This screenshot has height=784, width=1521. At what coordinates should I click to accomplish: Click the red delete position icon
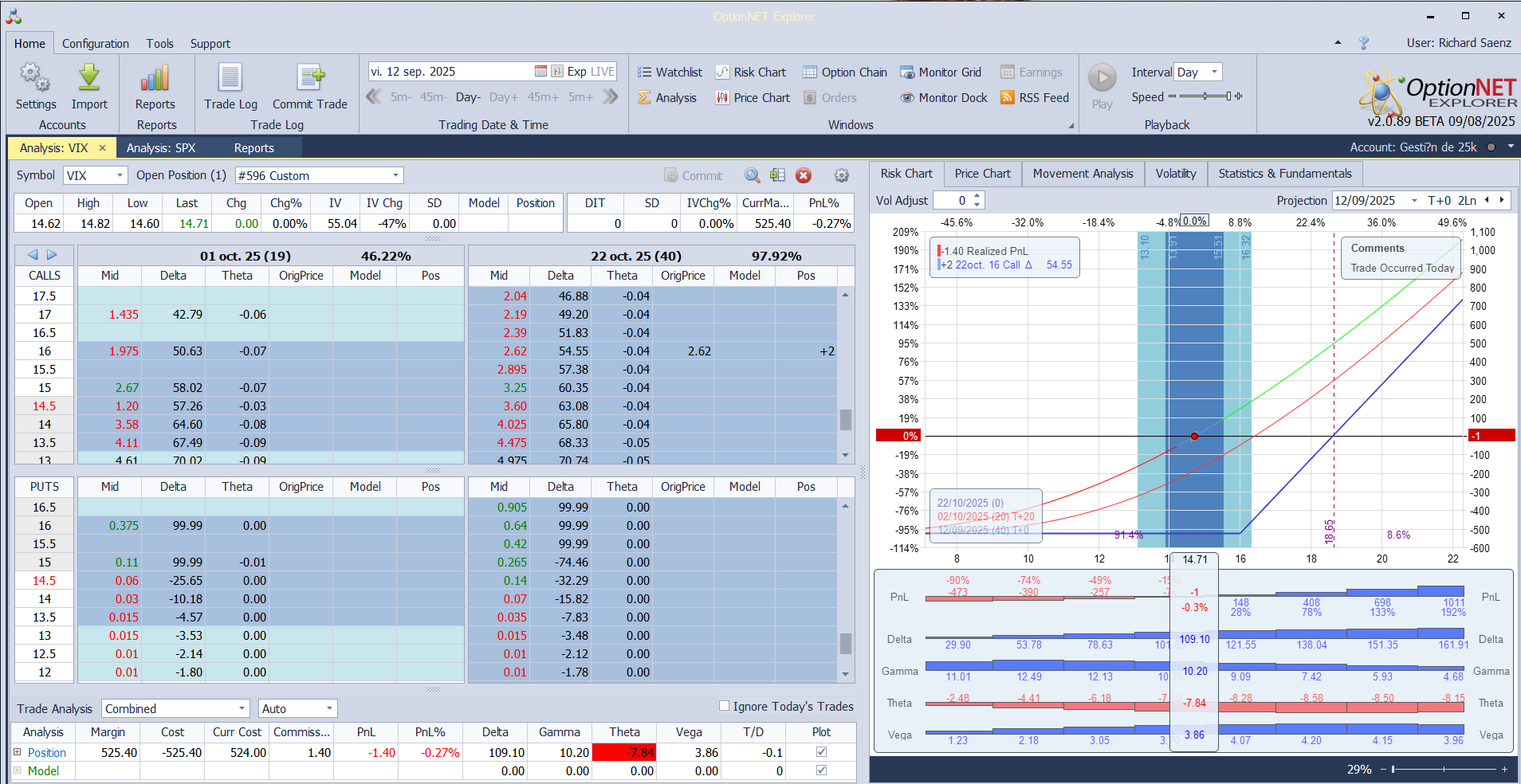804,175
